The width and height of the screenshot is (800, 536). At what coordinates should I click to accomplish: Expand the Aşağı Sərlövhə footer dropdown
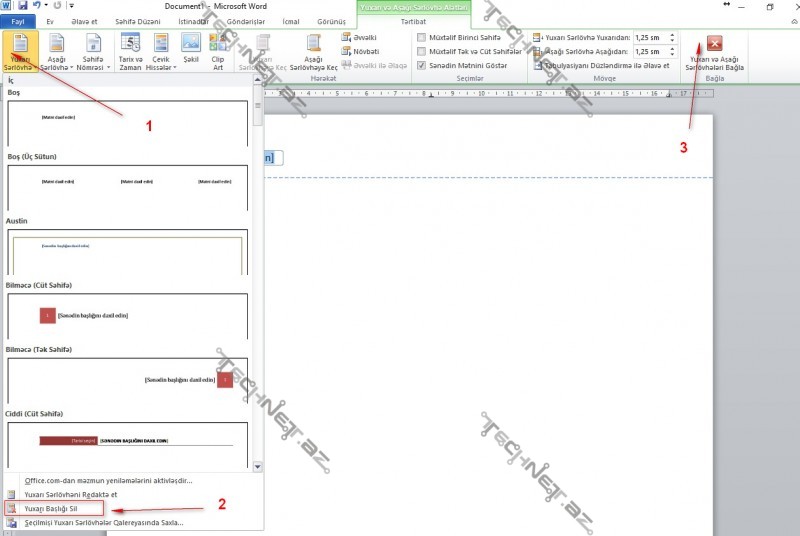tap(56, 51)
